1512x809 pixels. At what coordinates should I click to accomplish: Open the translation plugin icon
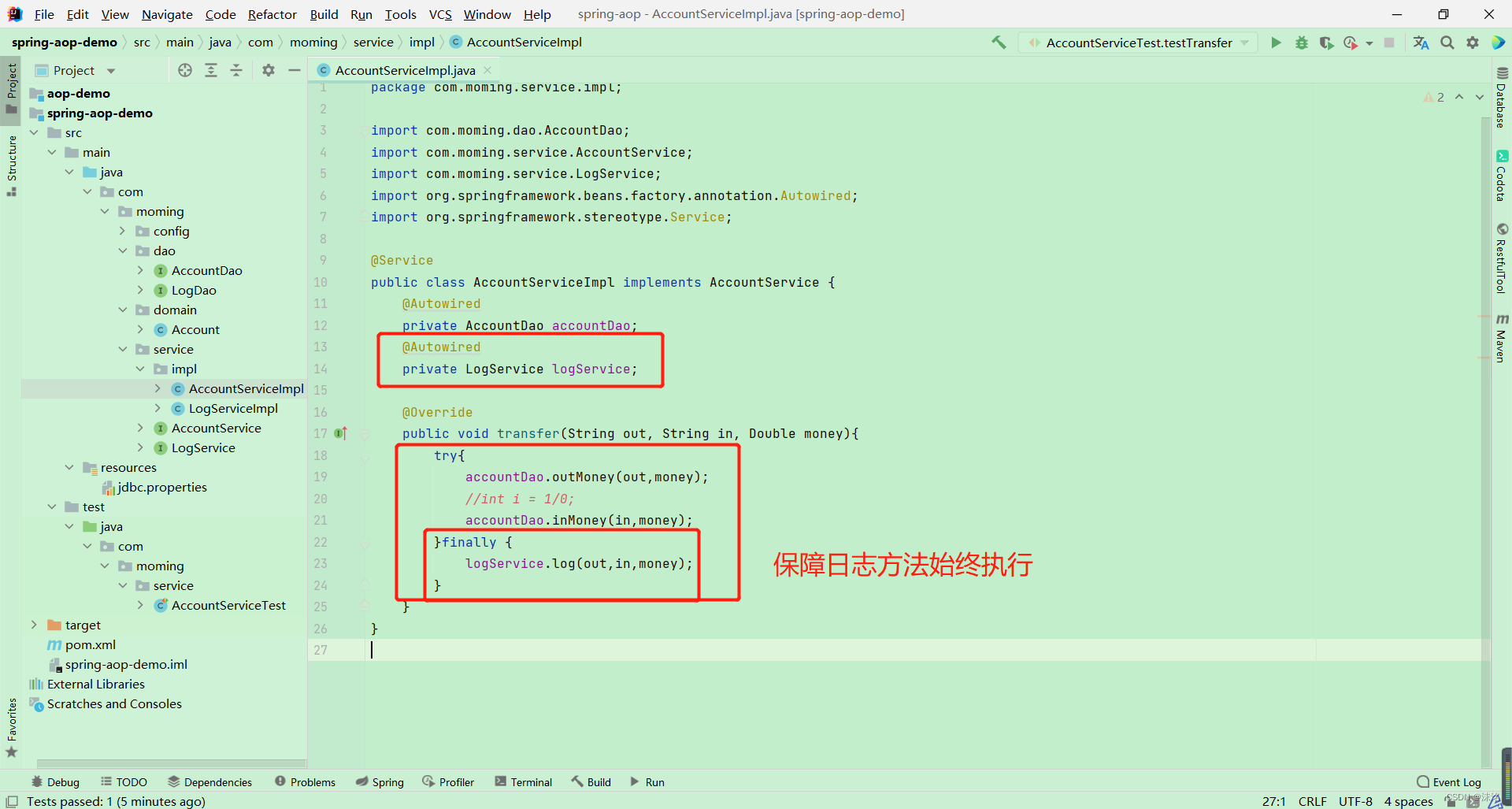(1421, 43)
